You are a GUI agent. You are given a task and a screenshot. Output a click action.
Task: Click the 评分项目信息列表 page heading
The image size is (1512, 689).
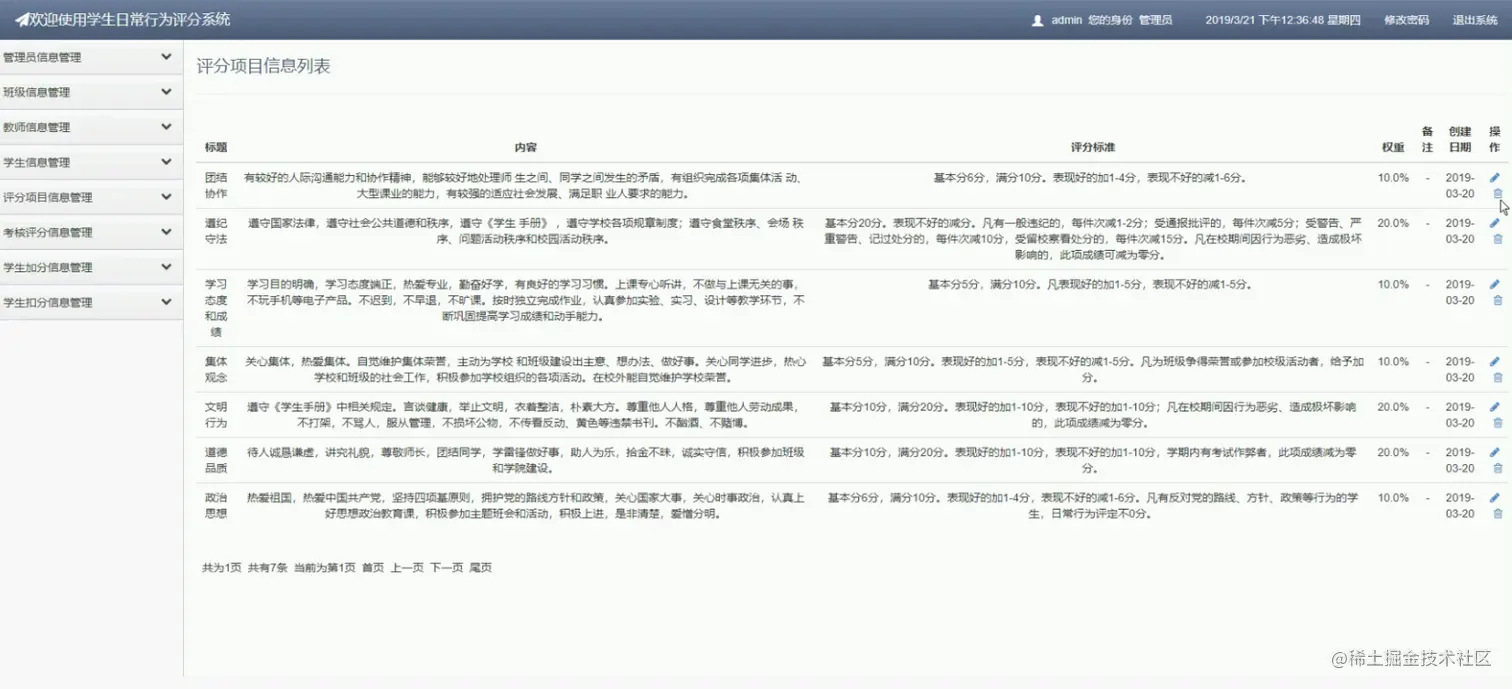click(263, 67)
